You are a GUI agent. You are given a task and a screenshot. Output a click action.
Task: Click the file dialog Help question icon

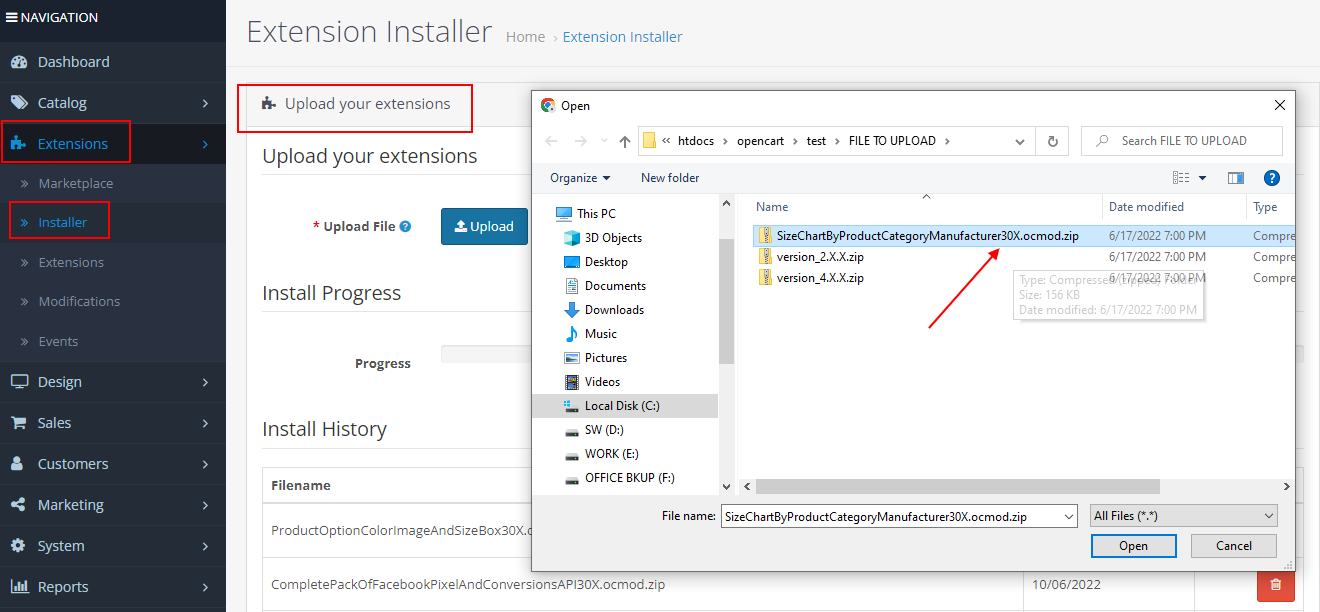click(x=1271, y=178)
